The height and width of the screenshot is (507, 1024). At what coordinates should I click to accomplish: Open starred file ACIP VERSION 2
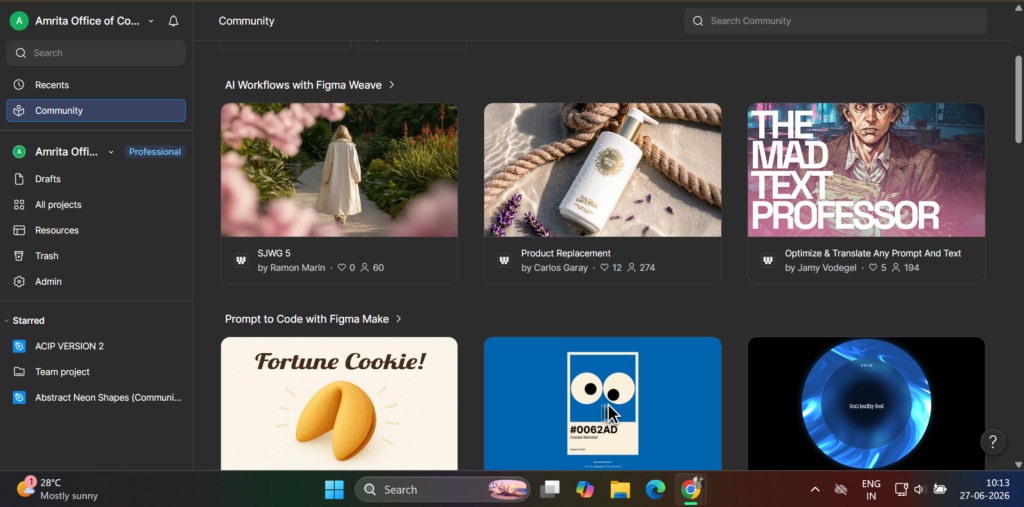[x=96, y=346]
